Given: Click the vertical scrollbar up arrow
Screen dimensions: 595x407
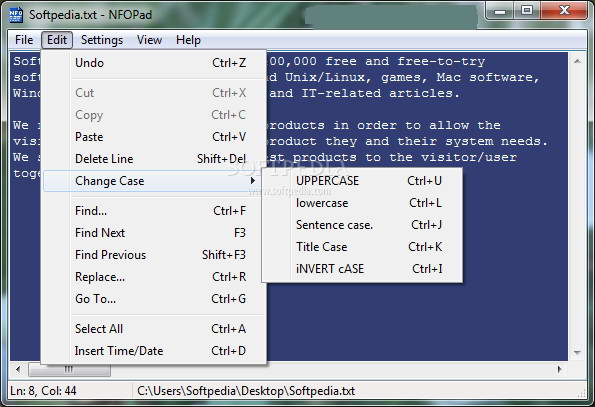Looking at the screenshot, I should pyautogui.click(x=577, y=61).
